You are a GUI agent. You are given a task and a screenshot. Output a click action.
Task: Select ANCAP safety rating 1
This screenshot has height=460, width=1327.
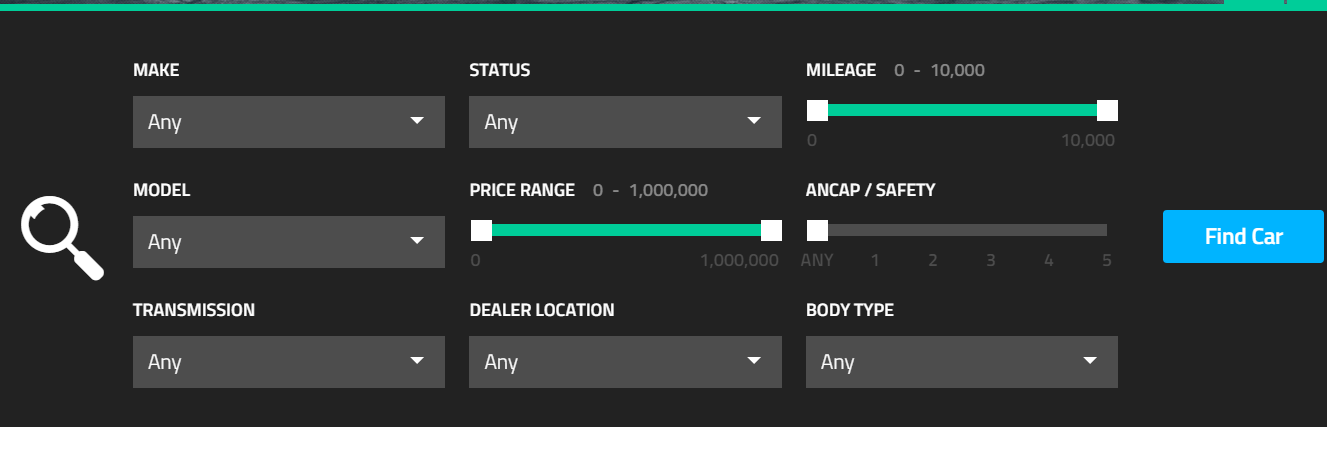coord(875,261)
